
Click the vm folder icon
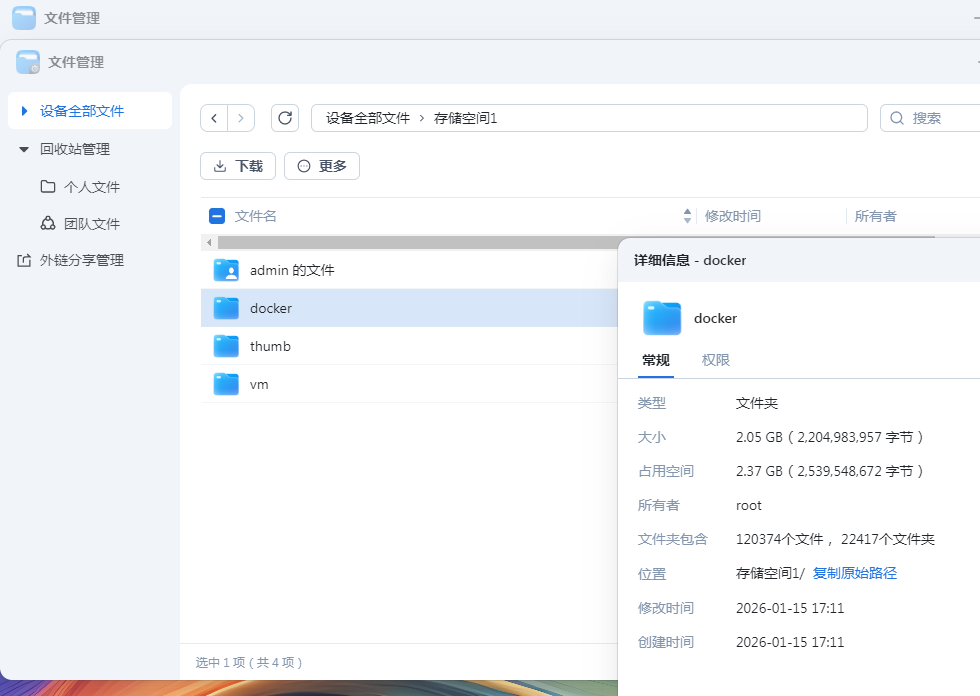point(225,384)
